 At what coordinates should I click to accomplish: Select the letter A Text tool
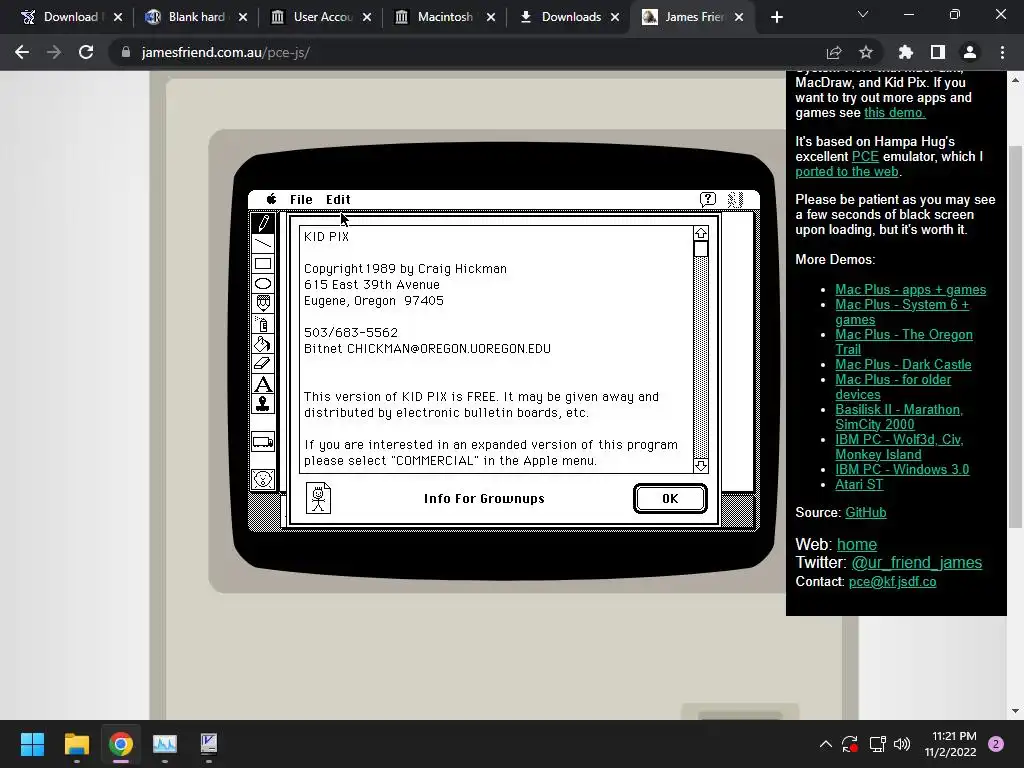263,384
